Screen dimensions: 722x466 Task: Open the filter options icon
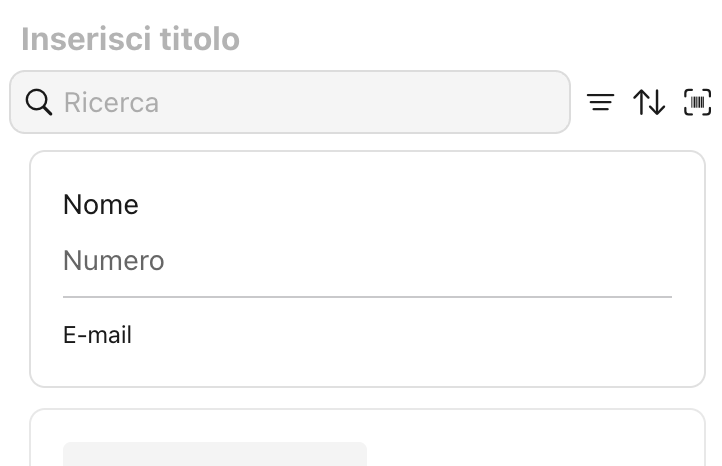pyautogui.click(x=600, y=102)
